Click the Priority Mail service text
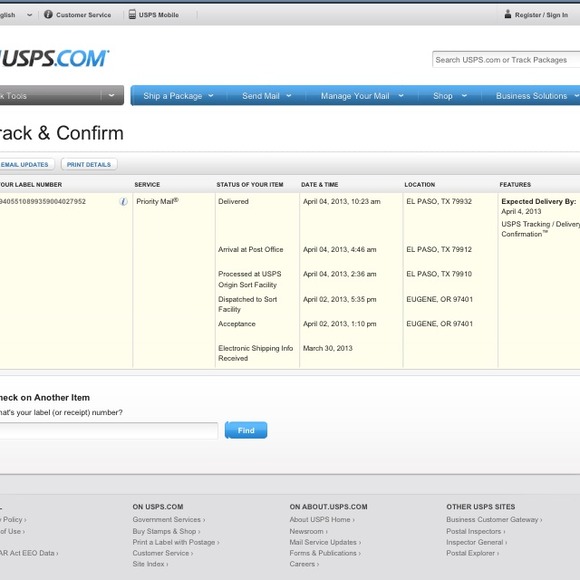580x580 pixels. (x=157, y=201)
